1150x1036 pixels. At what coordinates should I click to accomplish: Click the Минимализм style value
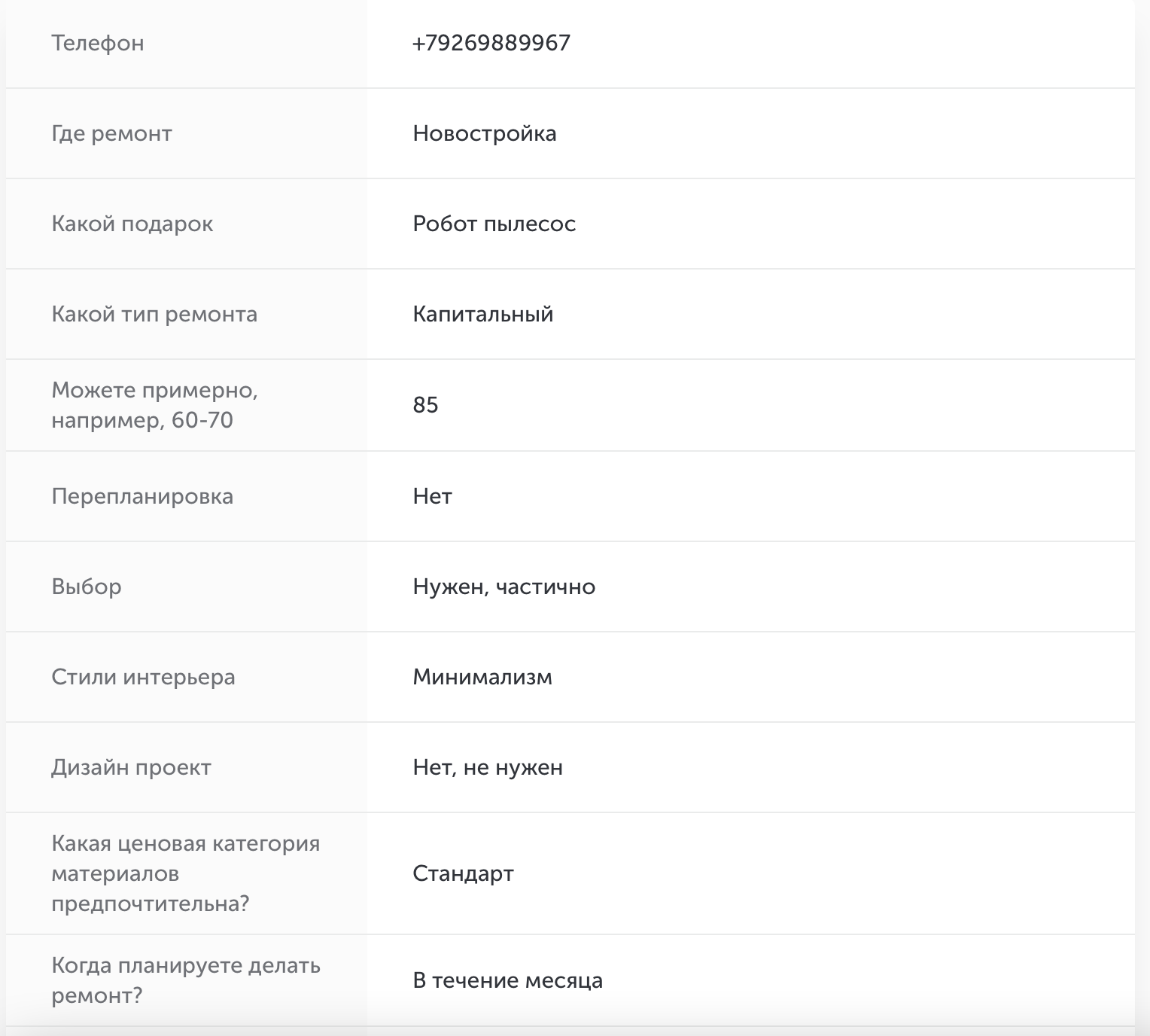click(x=482, y=677)
